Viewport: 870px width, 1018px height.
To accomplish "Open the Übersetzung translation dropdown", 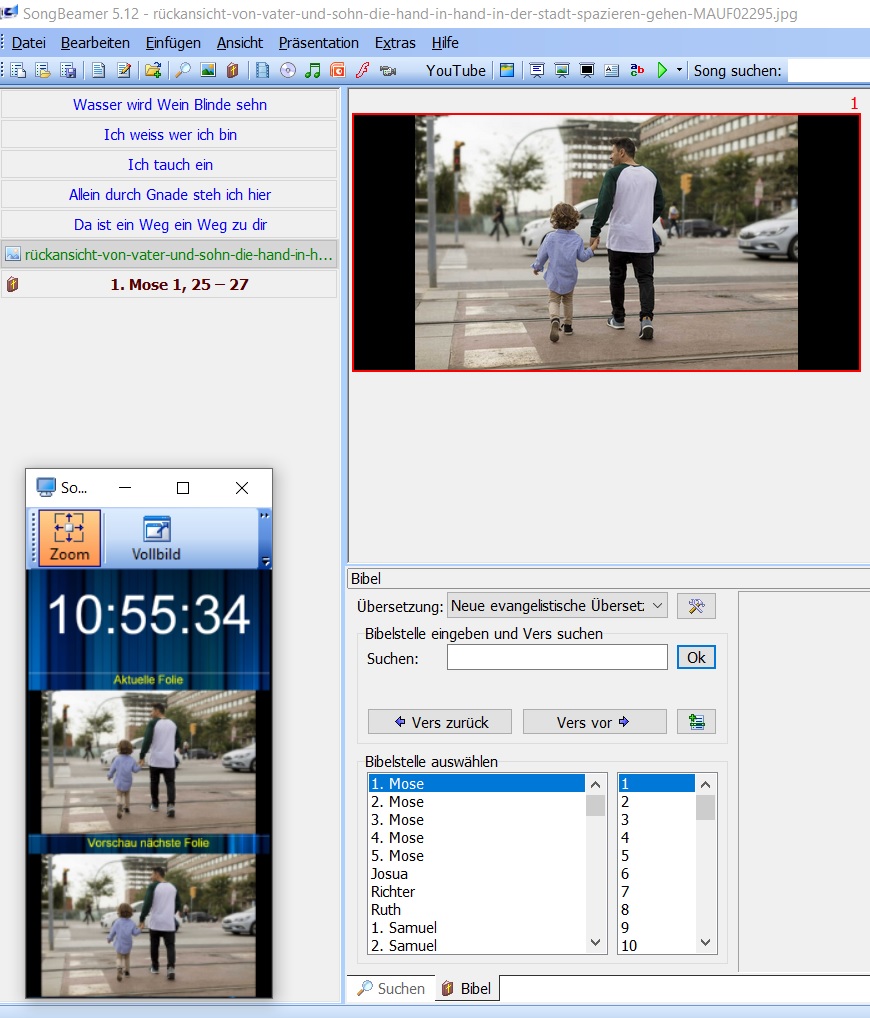I will pyautogui.click(x=557, y=606).
